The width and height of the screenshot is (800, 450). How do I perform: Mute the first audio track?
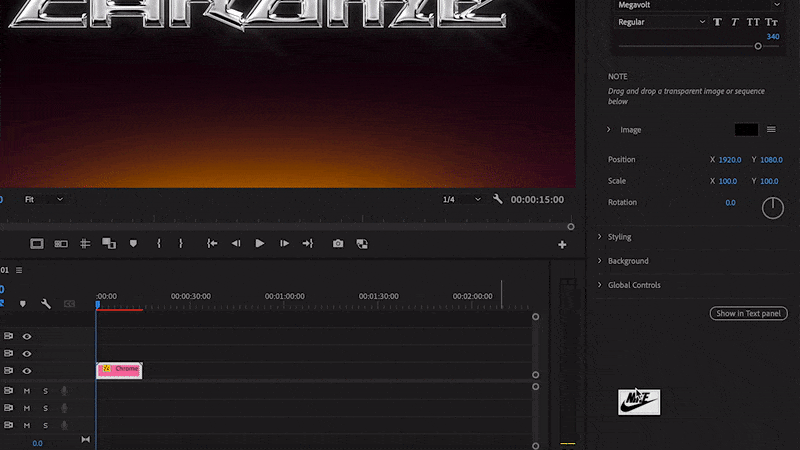tap(27, 391)
